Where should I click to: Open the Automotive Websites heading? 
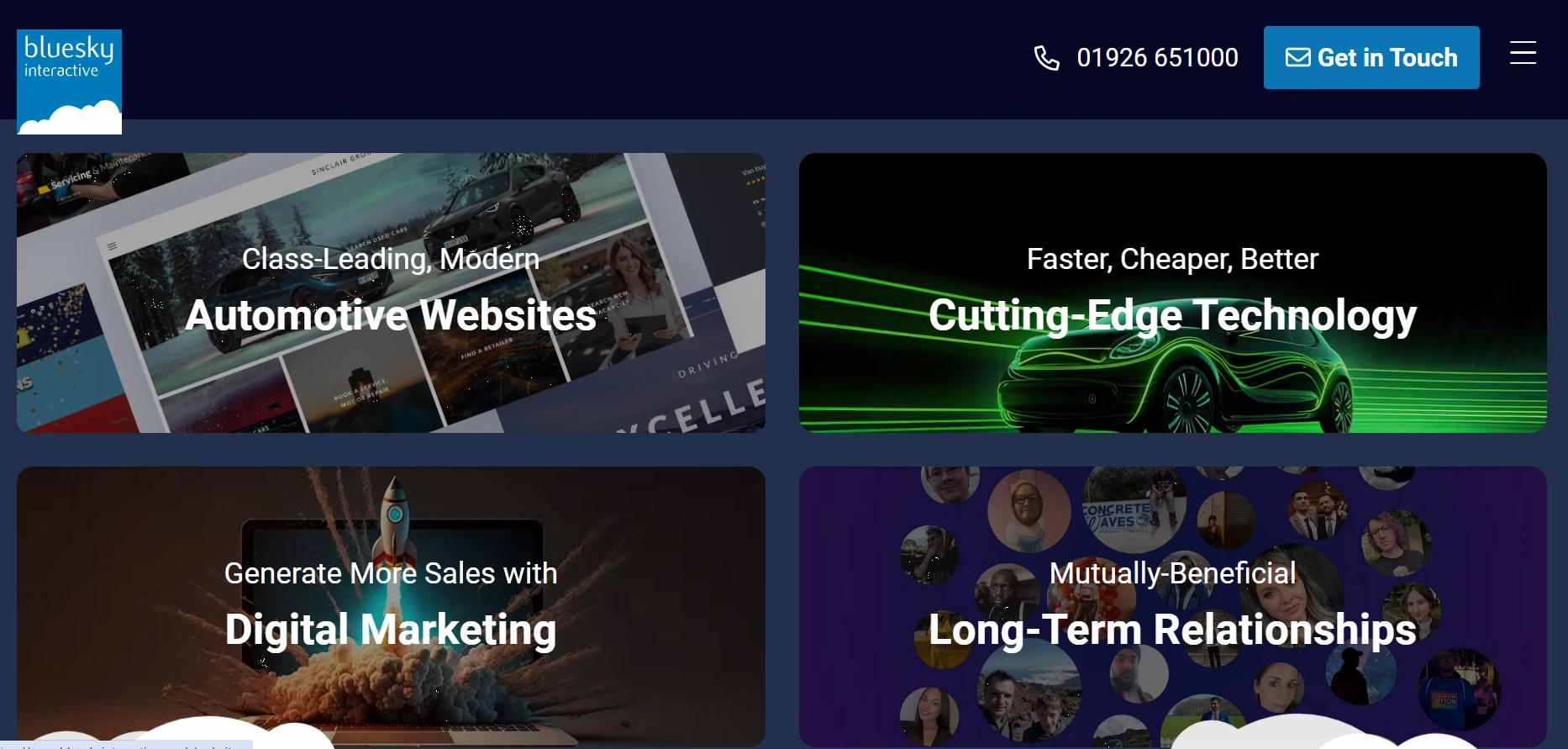(x=391, y=315)
